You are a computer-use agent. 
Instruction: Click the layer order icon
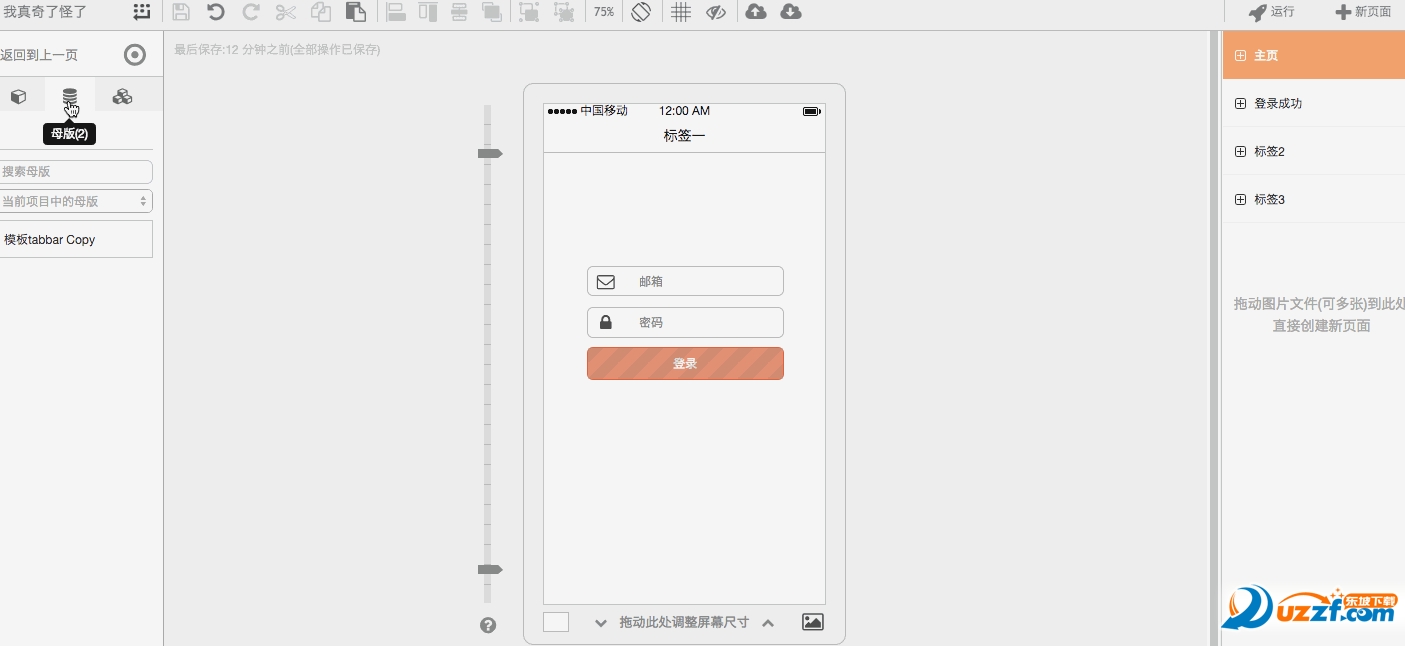point(491,12)
